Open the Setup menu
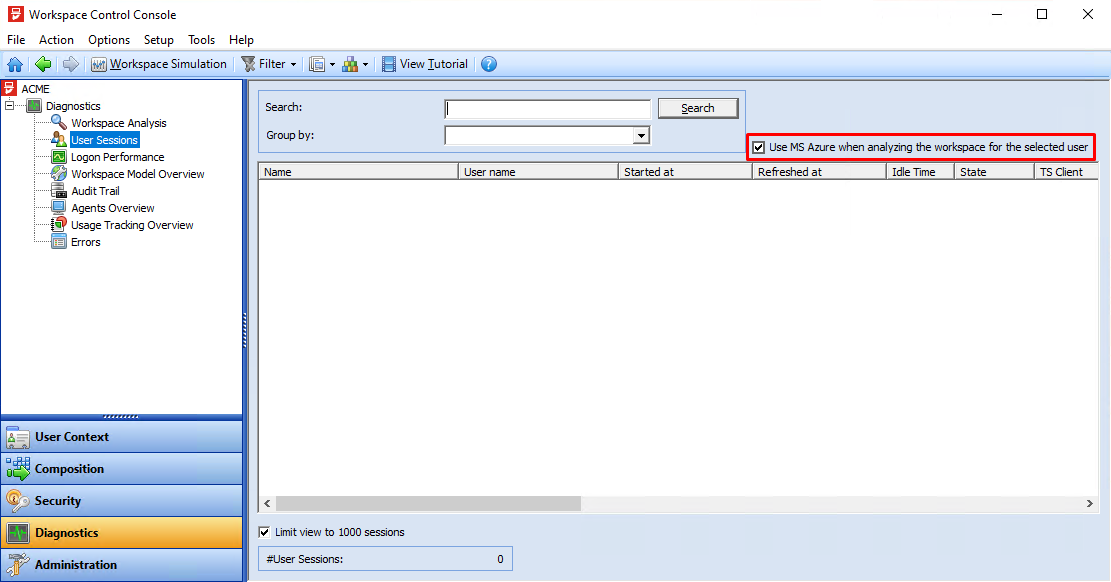Screen dimensions: 1111x582 pyautogui.click(x=159, y=40)
